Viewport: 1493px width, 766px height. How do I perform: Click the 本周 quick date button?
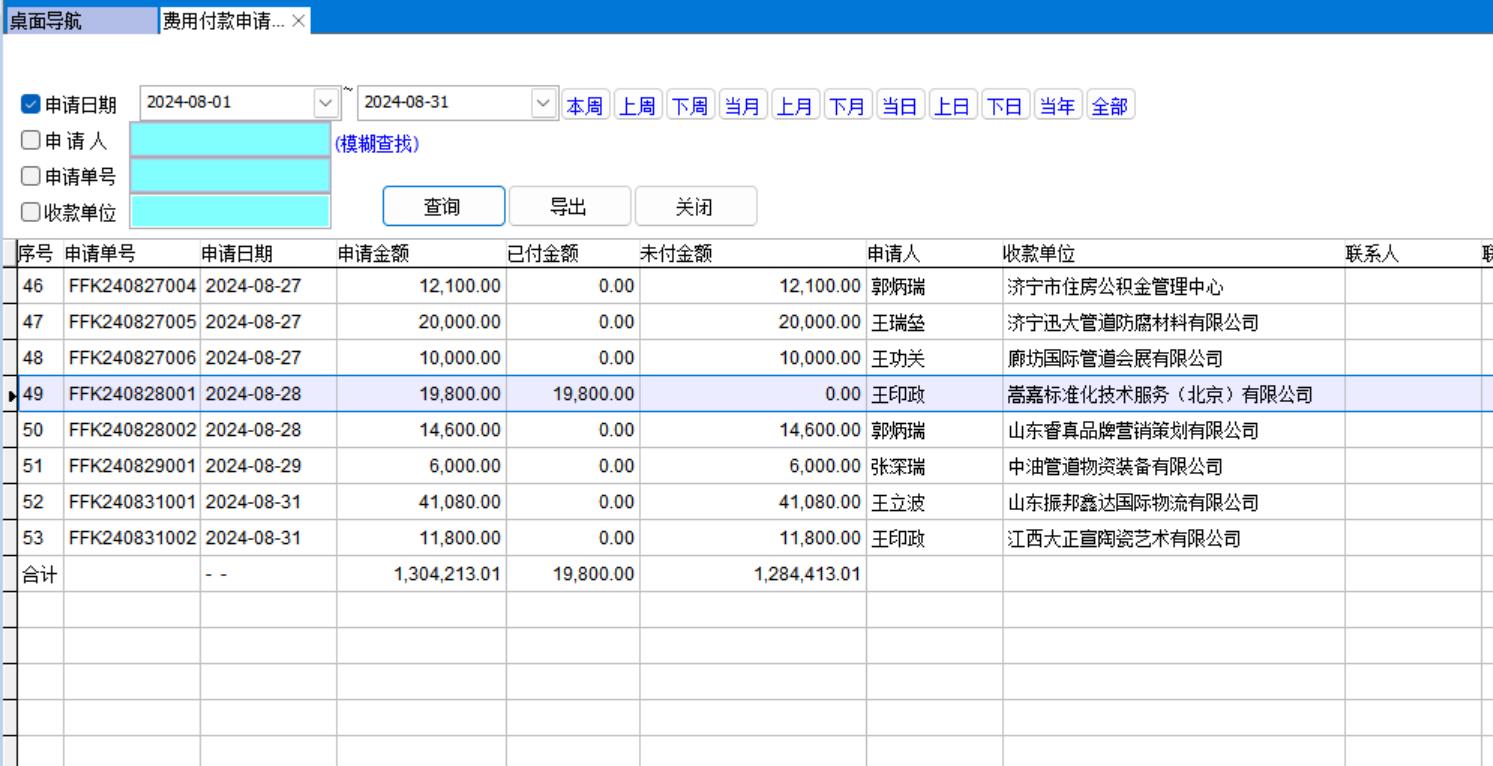point(586,105)
